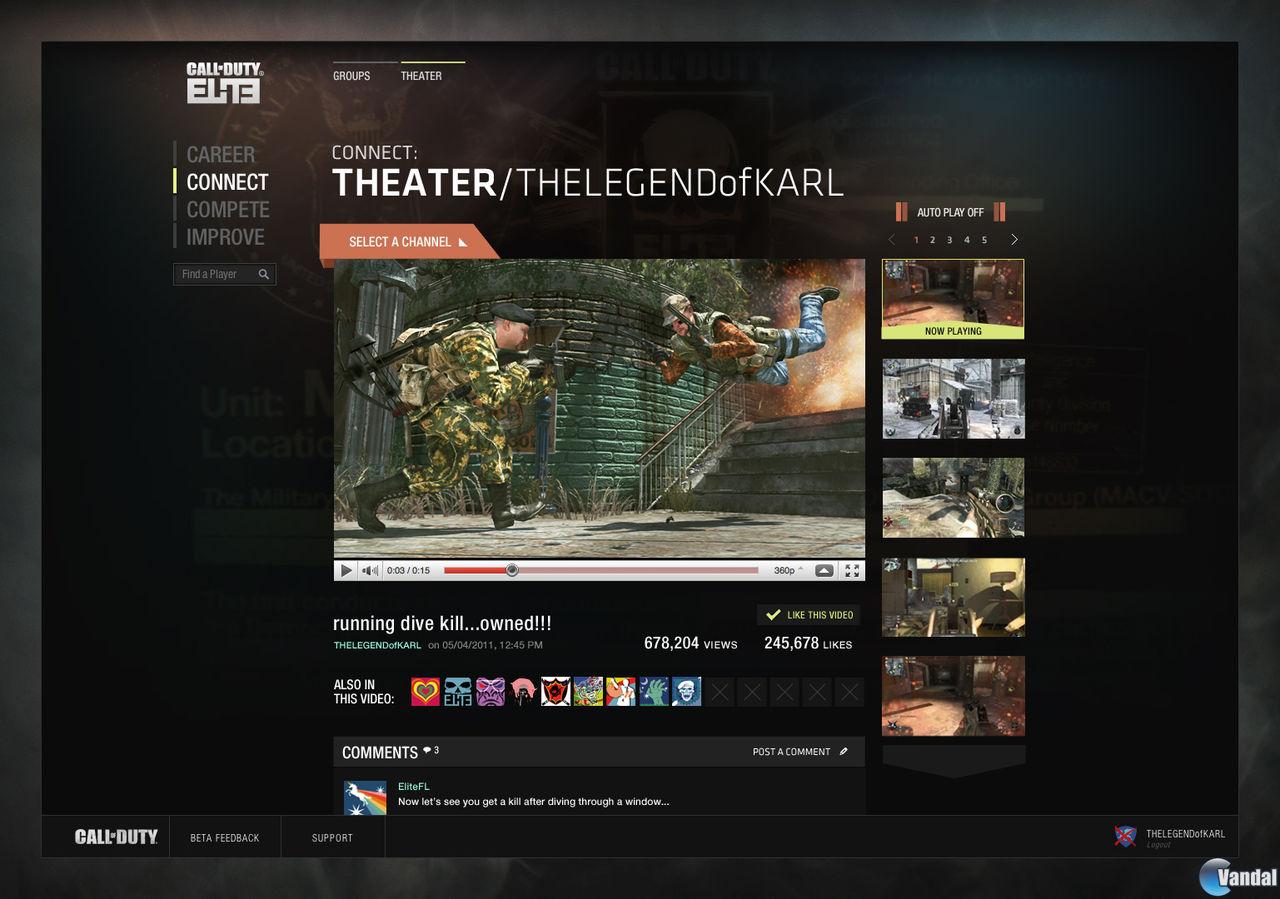
Task: Click the player search magnifier icon
Action: (x=264, y=274)
